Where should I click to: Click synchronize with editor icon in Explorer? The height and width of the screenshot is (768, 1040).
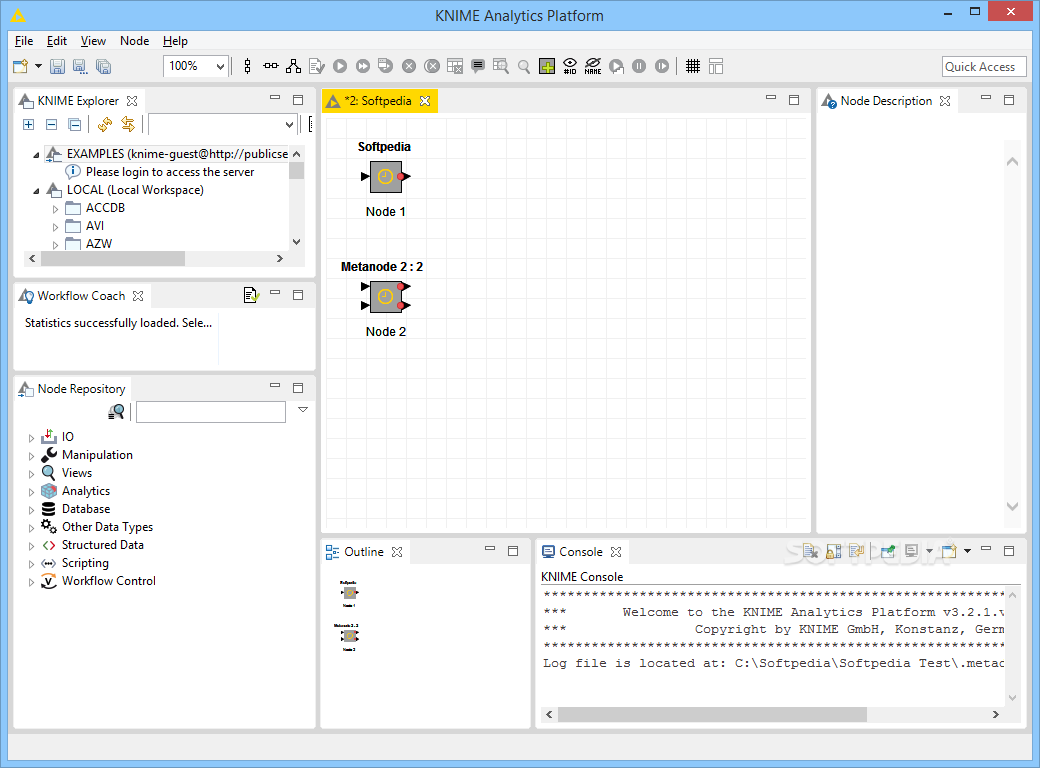pos(127,124)
